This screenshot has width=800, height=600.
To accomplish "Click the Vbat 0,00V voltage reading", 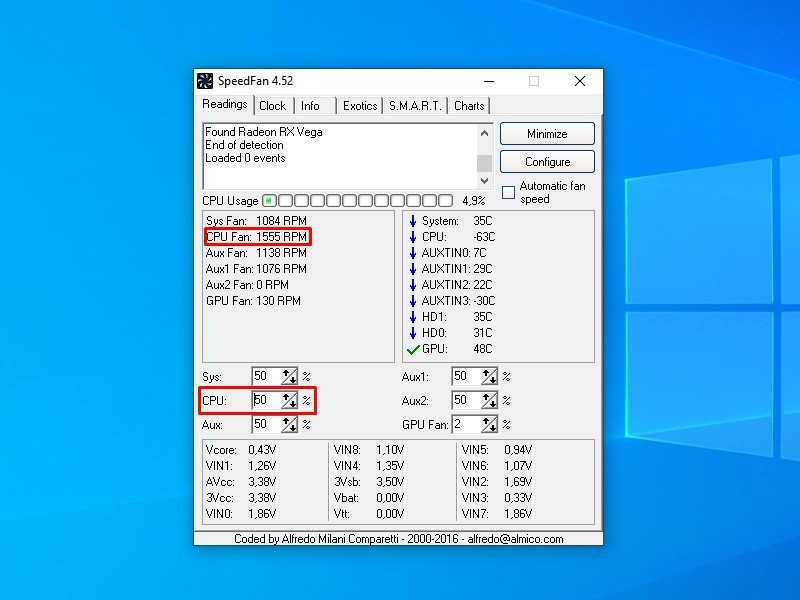I will point(369,498).
